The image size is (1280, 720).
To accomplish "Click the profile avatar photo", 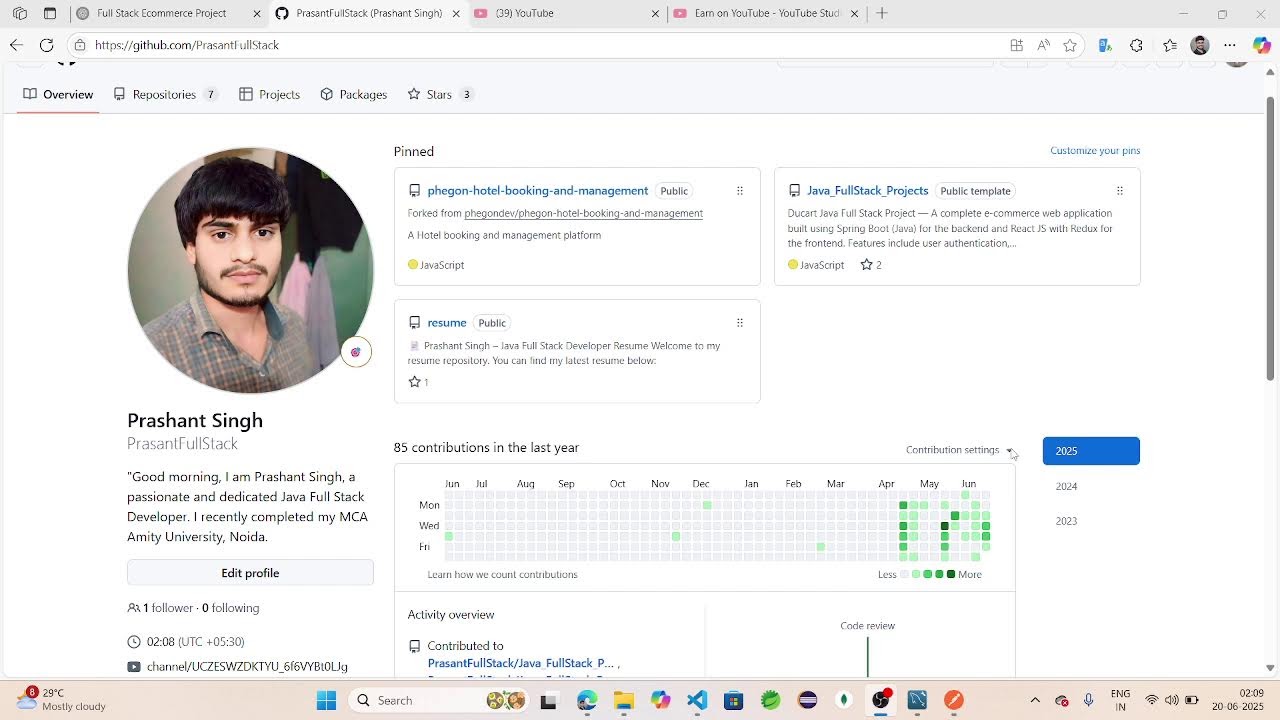I will [250, 271].
